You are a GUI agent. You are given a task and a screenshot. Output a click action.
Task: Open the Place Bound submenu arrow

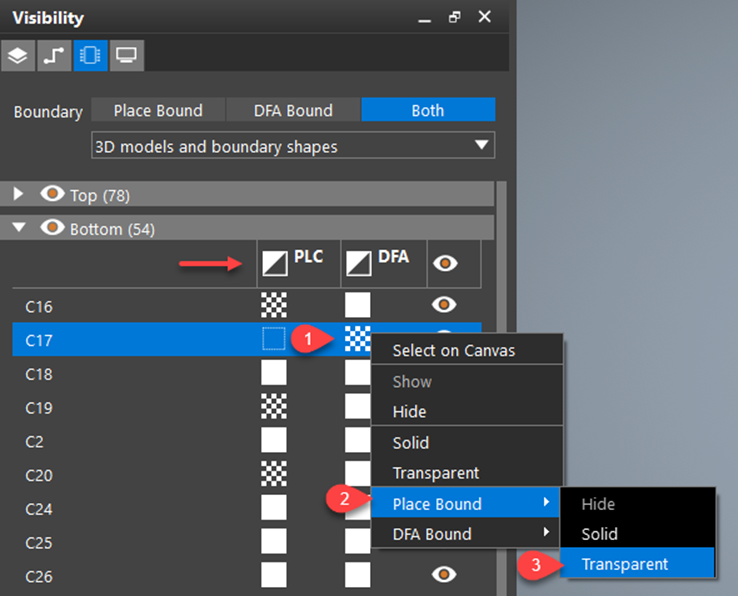[546, 502]
